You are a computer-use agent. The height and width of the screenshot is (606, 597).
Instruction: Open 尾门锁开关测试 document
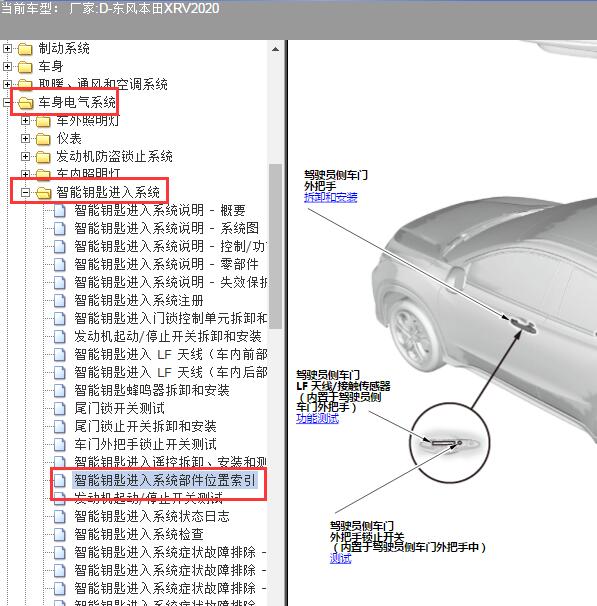(119, 408)
